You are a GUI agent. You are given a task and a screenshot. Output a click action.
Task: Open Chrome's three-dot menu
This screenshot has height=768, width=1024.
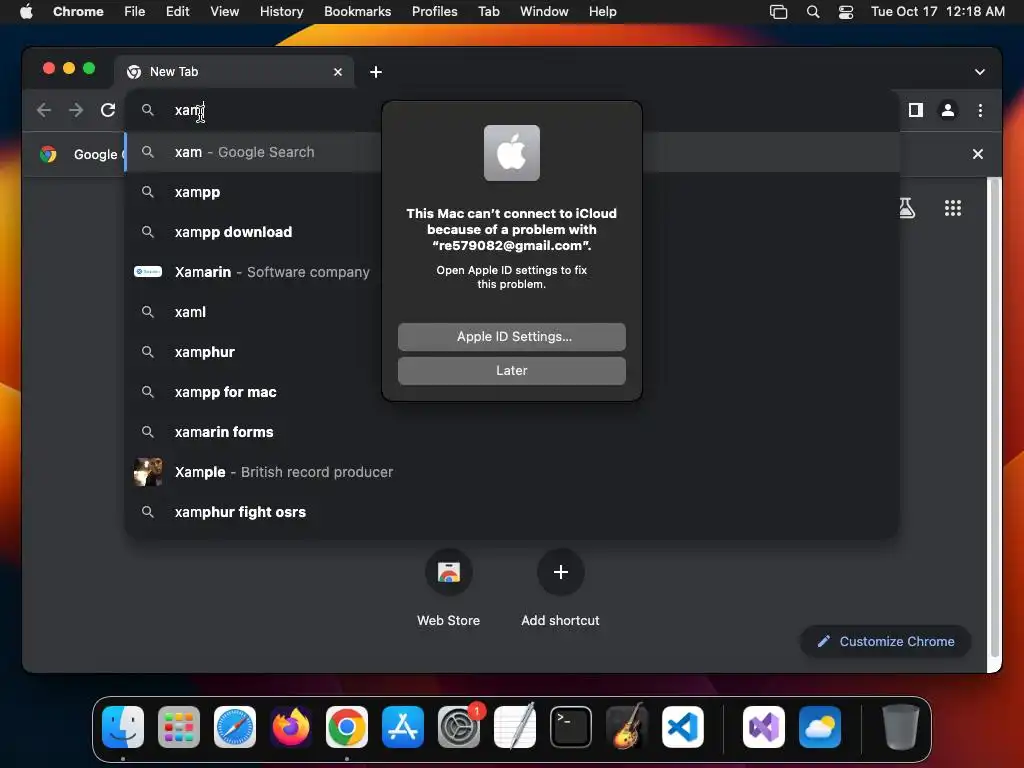point(980,110)
